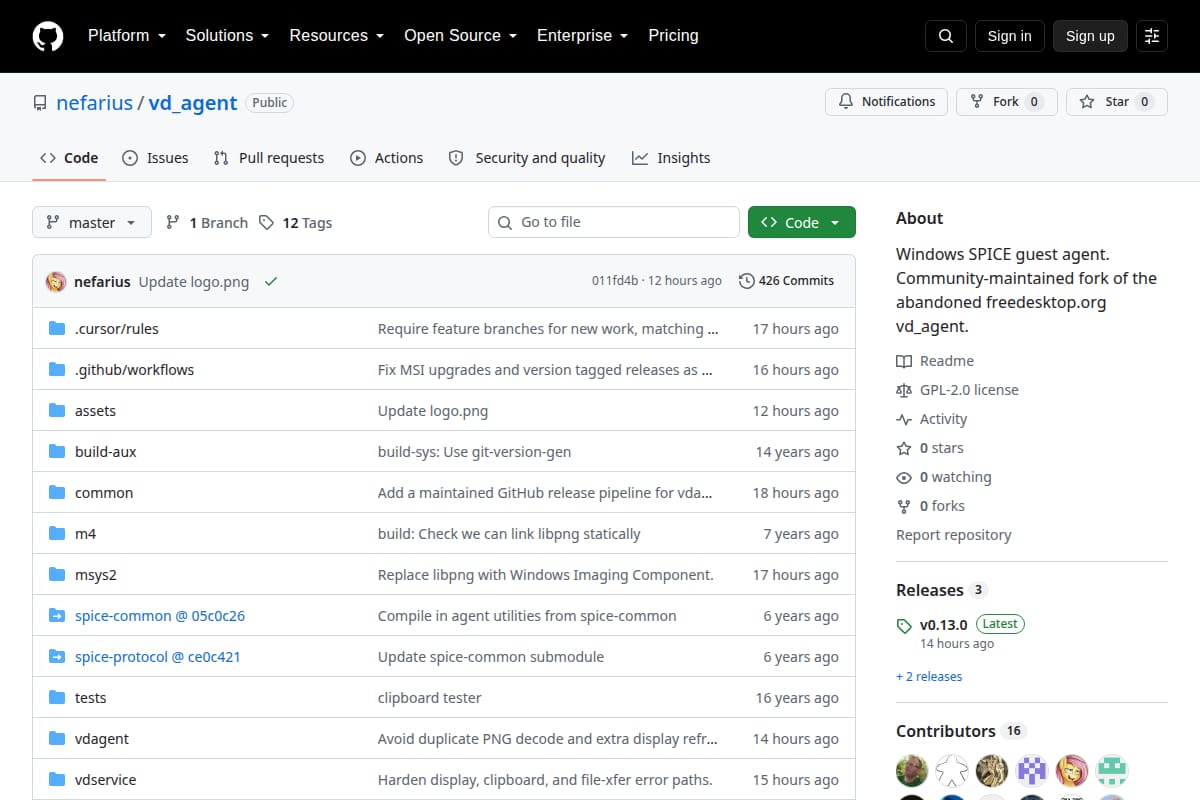Screen dimensions: 1200x800
Task: Expand the green Code dropdown
Action: [802, 222]
